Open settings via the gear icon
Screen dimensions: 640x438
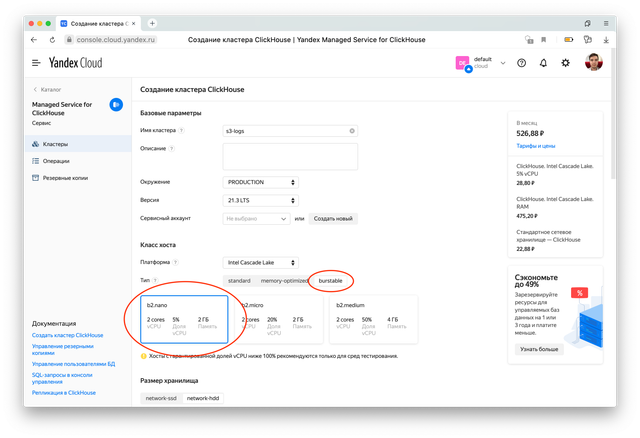pos(566,63)
